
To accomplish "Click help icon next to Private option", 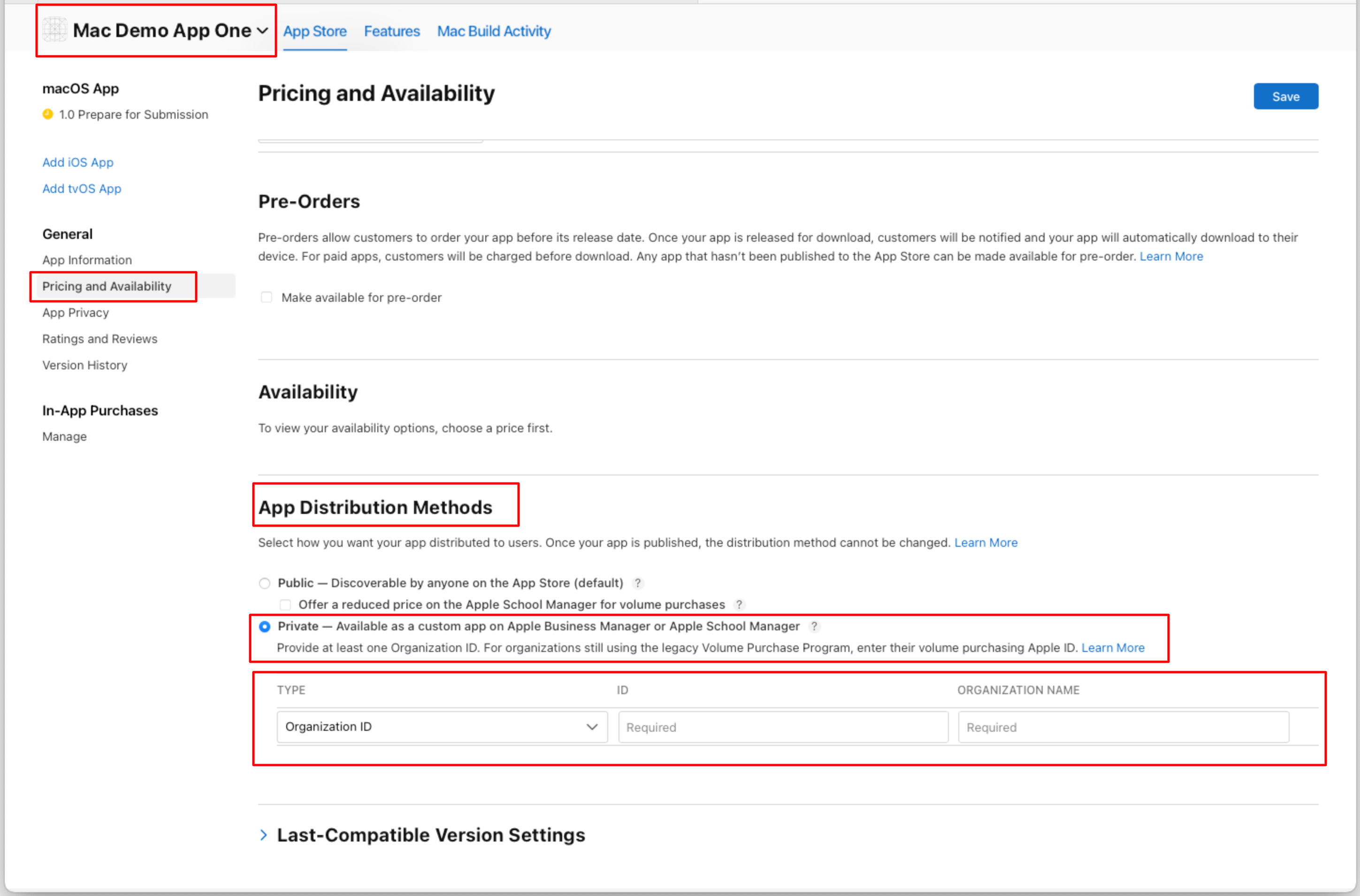I will click(814, 626).
